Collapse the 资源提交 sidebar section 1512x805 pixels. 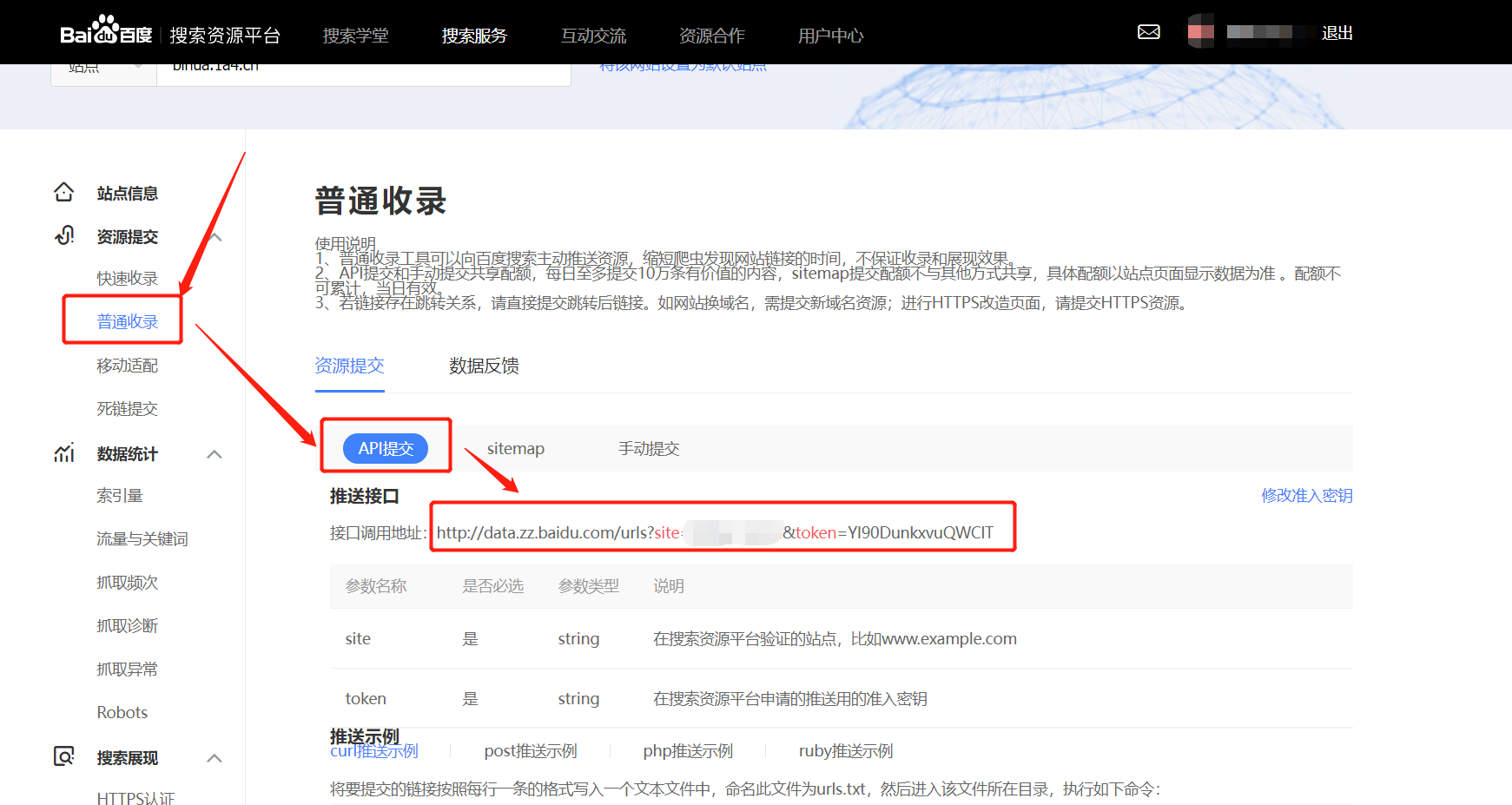tap(216, 237)
